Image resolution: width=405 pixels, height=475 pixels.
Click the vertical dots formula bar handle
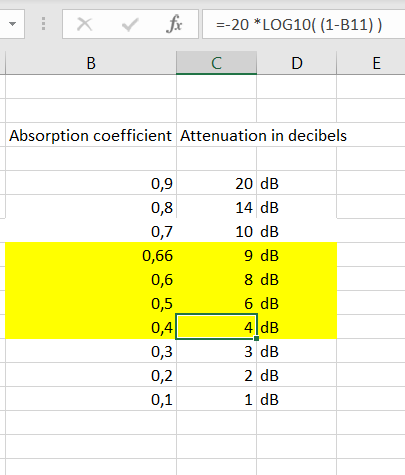click(x=43, y=24)
